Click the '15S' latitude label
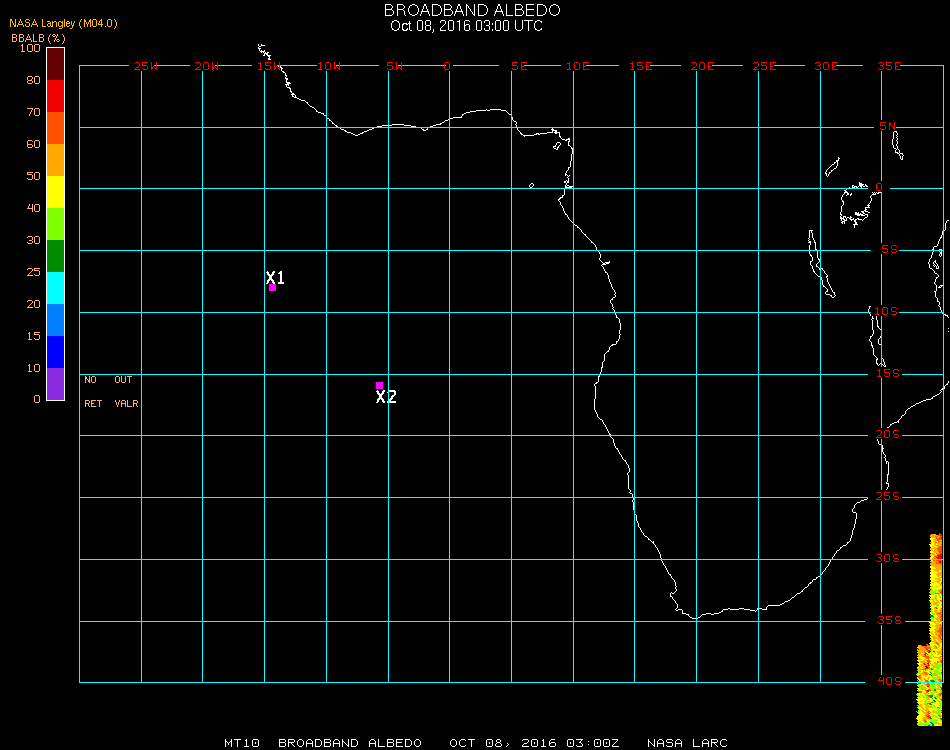The width and height of the screenshot is (950, 750). (888, 373)
